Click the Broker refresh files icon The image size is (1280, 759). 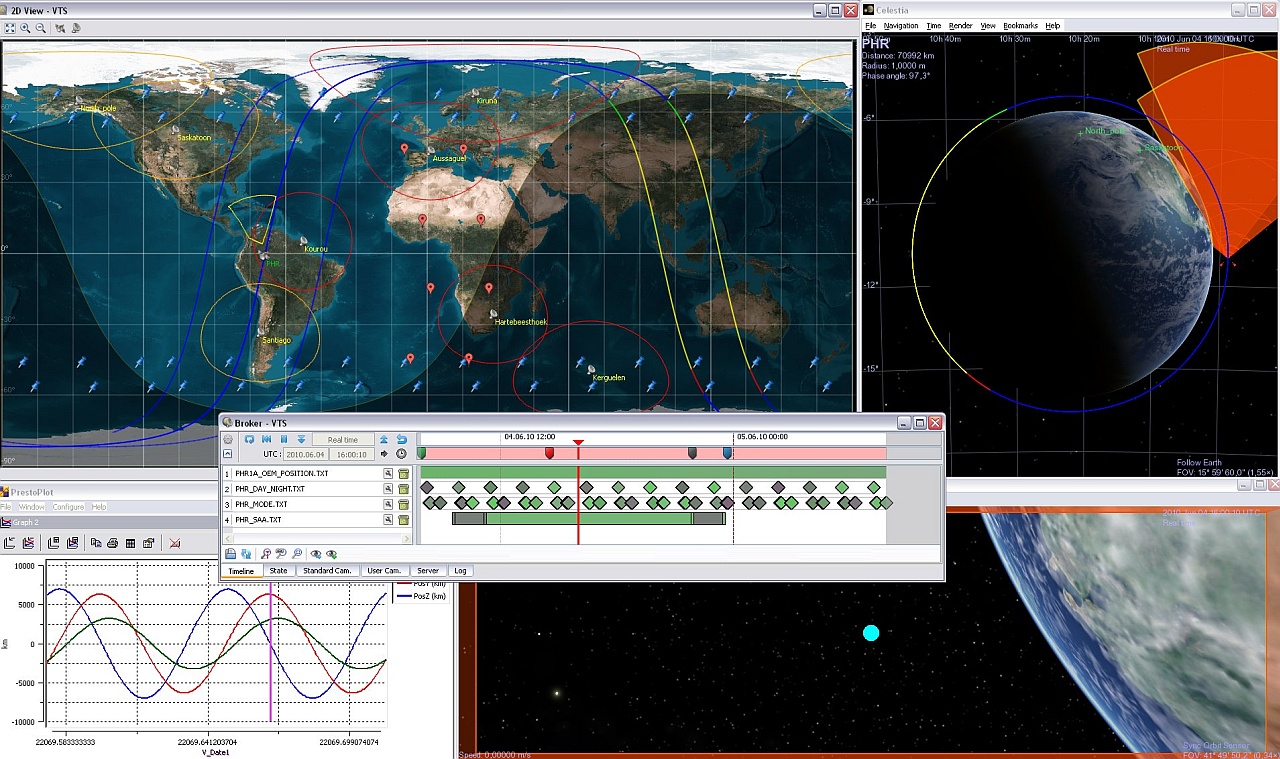point(246,554)
